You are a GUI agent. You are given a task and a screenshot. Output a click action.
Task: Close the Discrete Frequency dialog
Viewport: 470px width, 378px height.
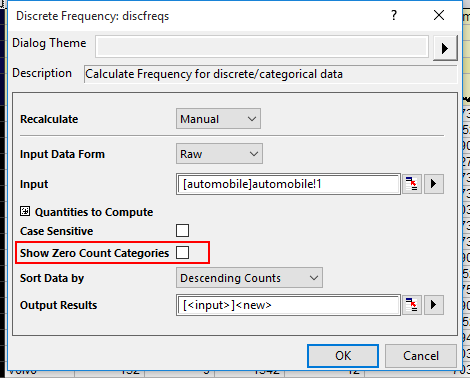pos(439,15)
